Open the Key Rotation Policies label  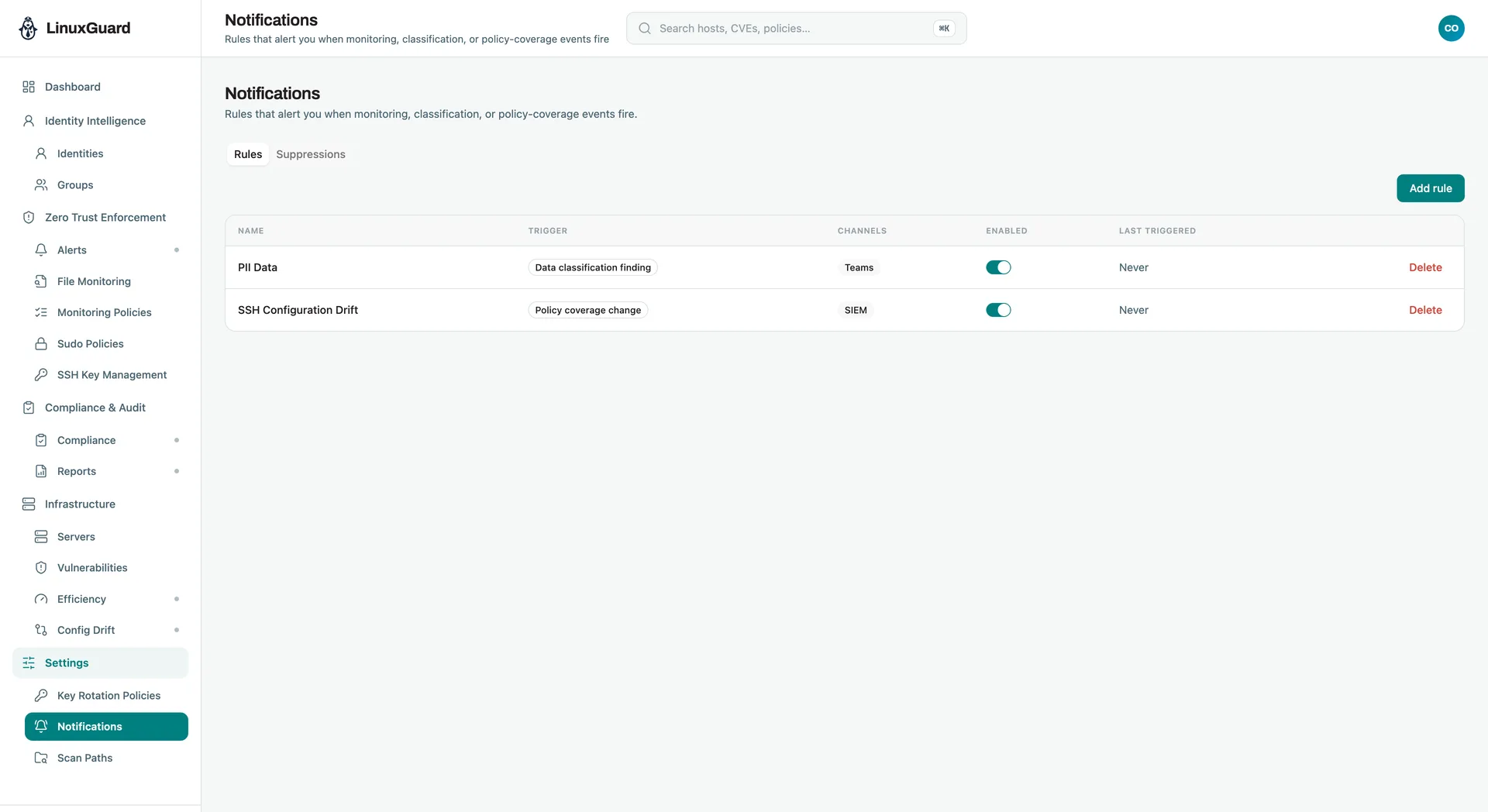tap(109, 696)
